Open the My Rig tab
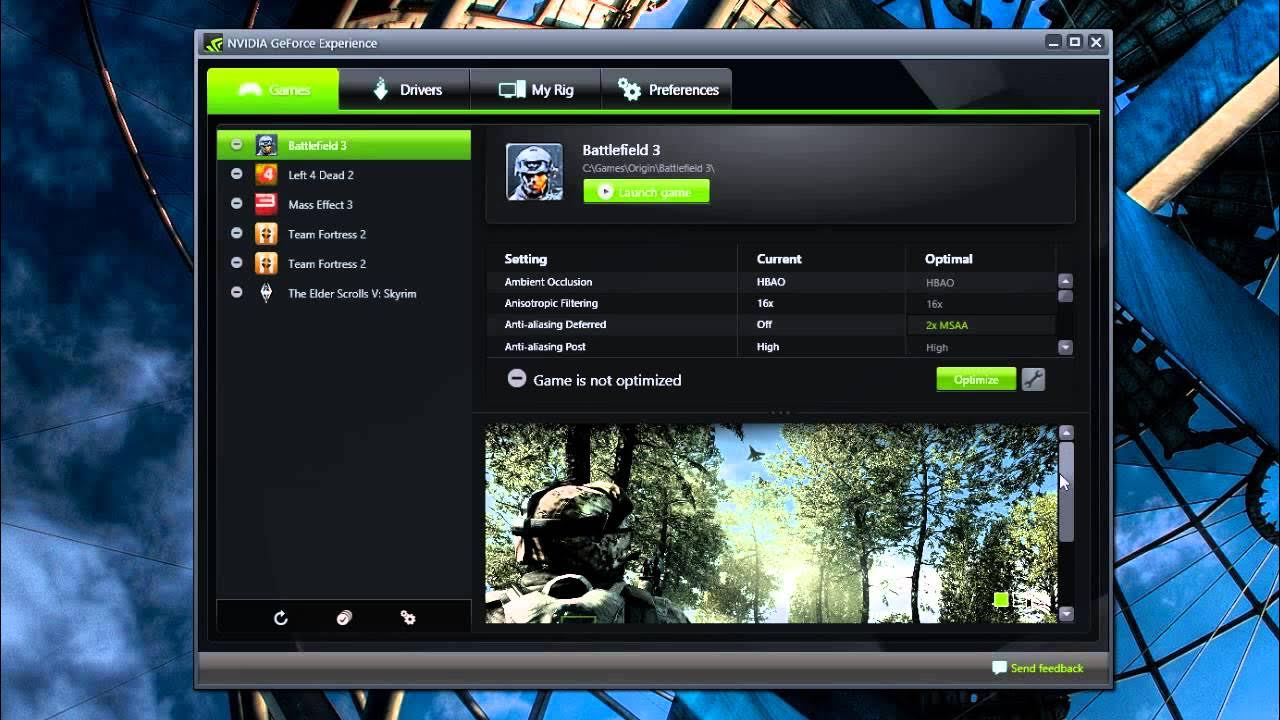The width and height of the screenshot is (1280, 720). 536,90
